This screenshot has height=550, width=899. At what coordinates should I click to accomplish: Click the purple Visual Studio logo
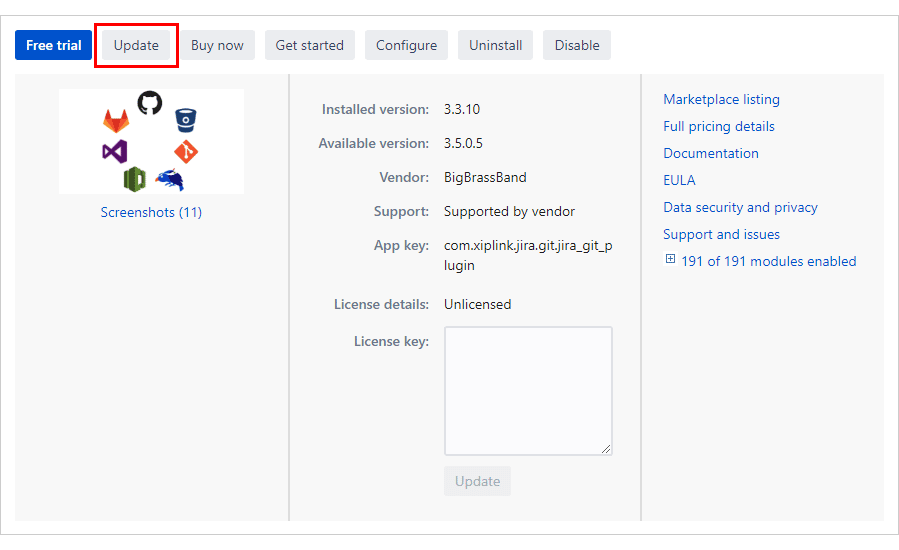click(114, 152)
